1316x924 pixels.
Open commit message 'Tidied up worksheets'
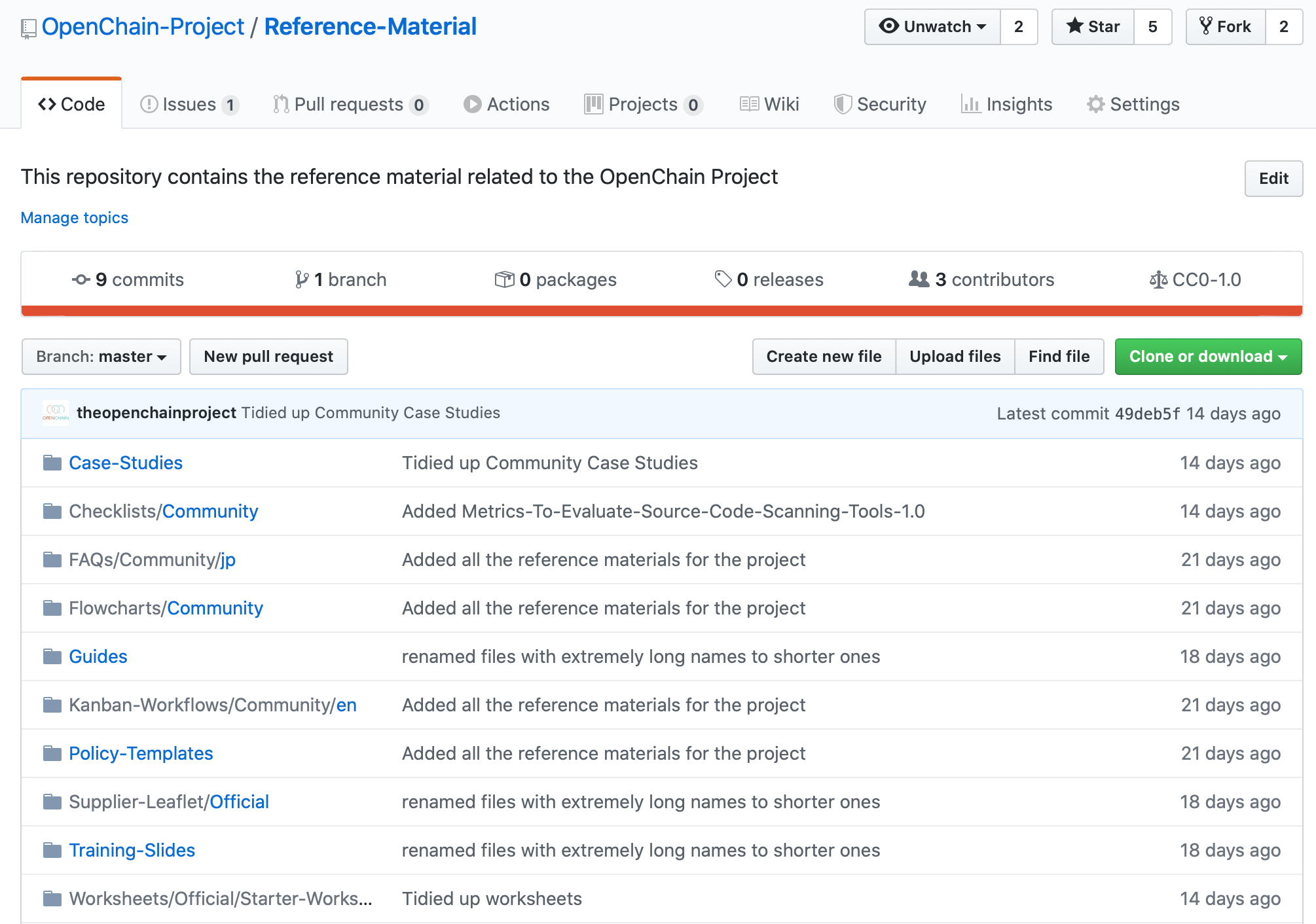(492, 899)
